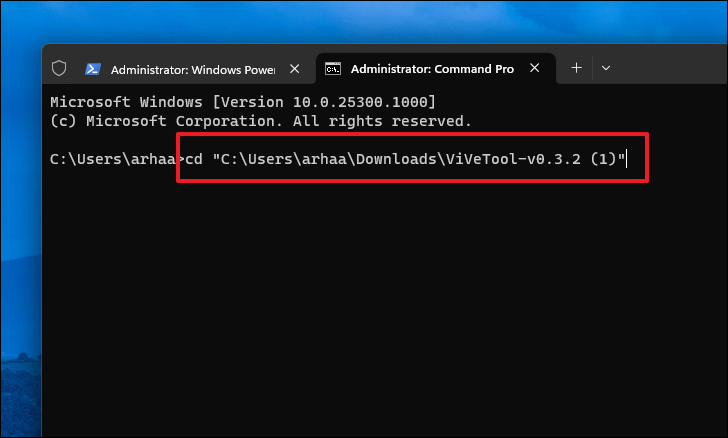Screen dimensions: 728x438
Task: Open the new tab profile dropdown
Action: point(605,68)
